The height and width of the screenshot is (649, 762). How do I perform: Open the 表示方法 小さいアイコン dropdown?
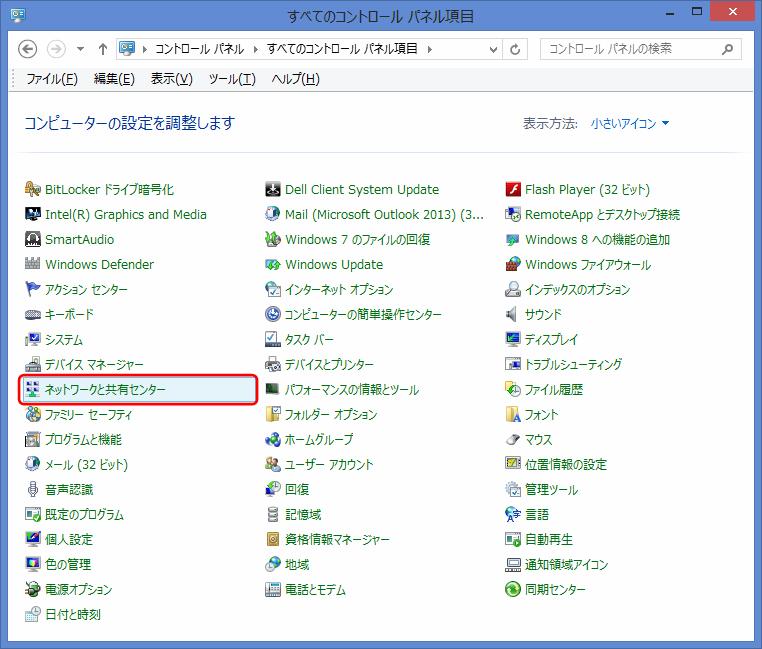[630, 123]
